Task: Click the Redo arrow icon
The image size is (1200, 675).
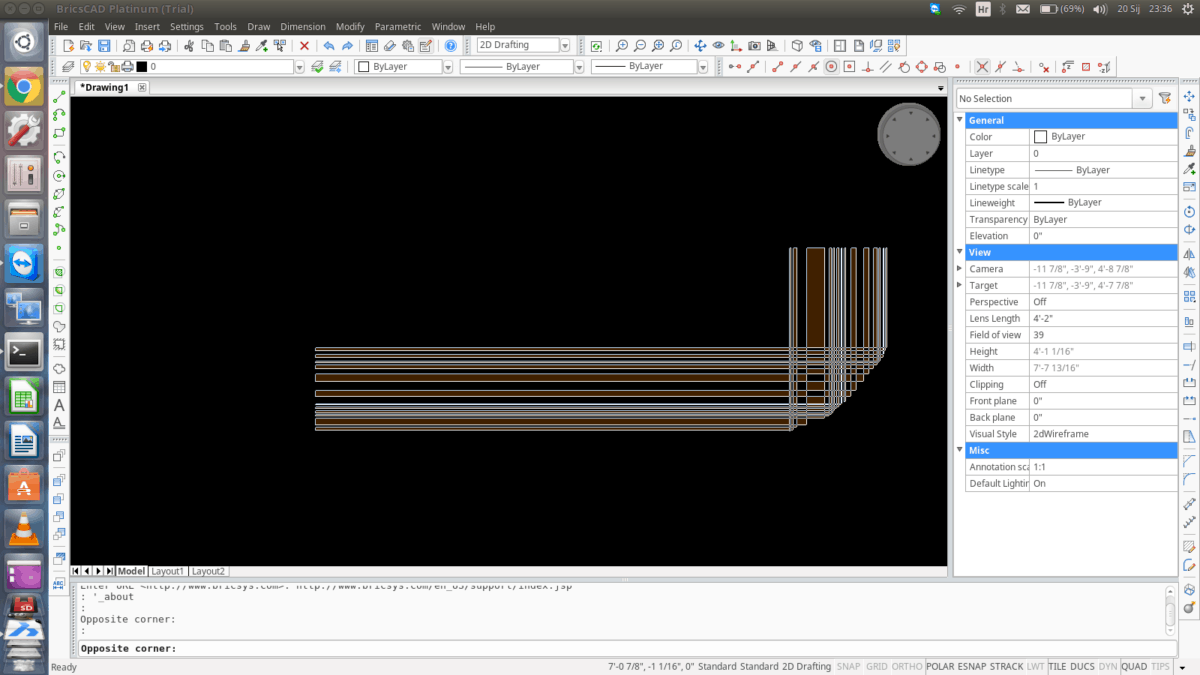Action: point(347,46)
